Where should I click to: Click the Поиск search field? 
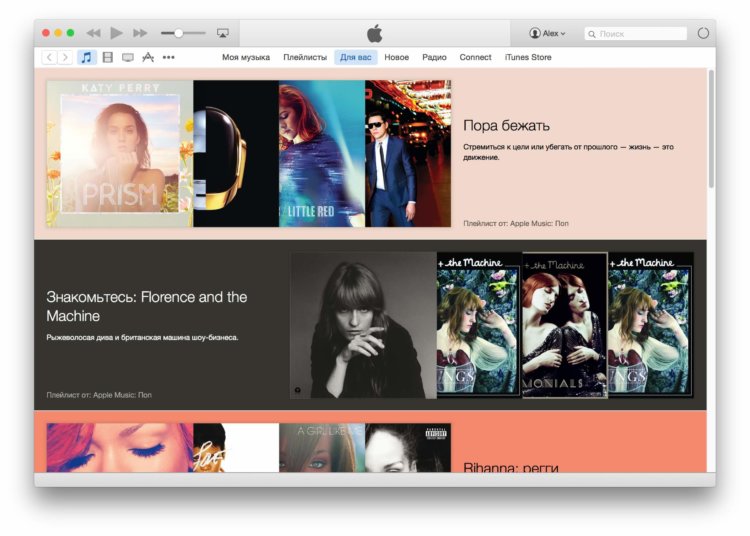[x=635, y=34]
